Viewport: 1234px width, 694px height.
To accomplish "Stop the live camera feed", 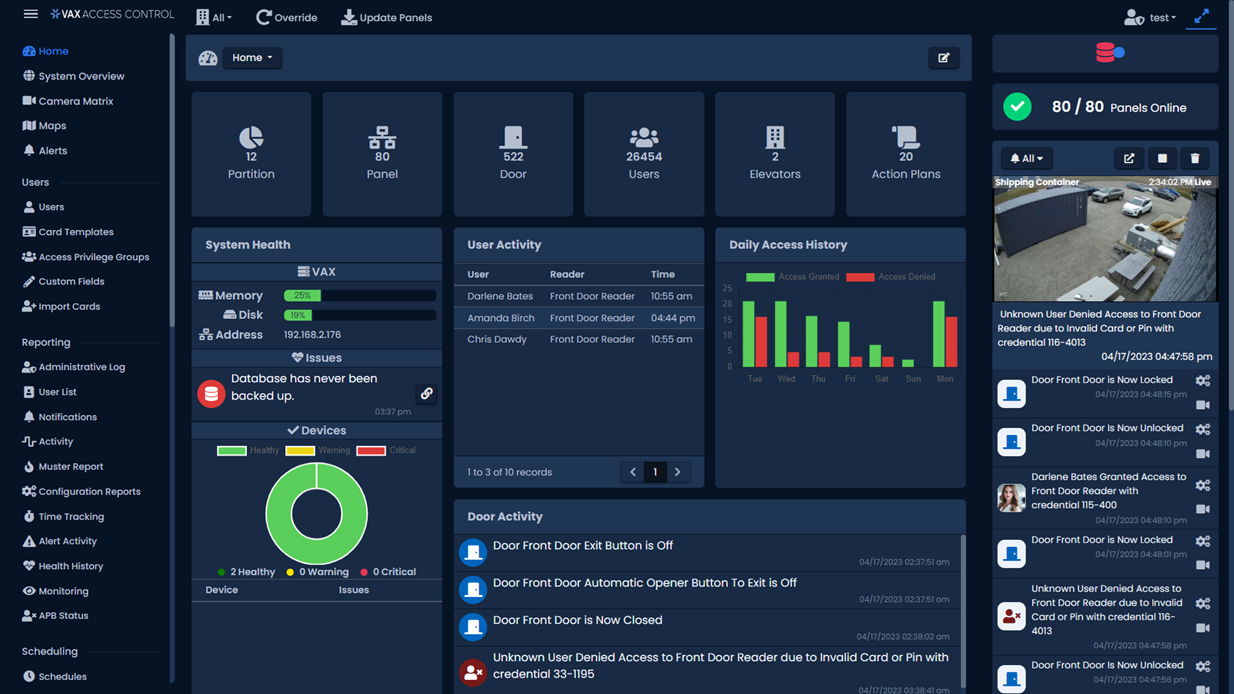I will pos(1162,158).
